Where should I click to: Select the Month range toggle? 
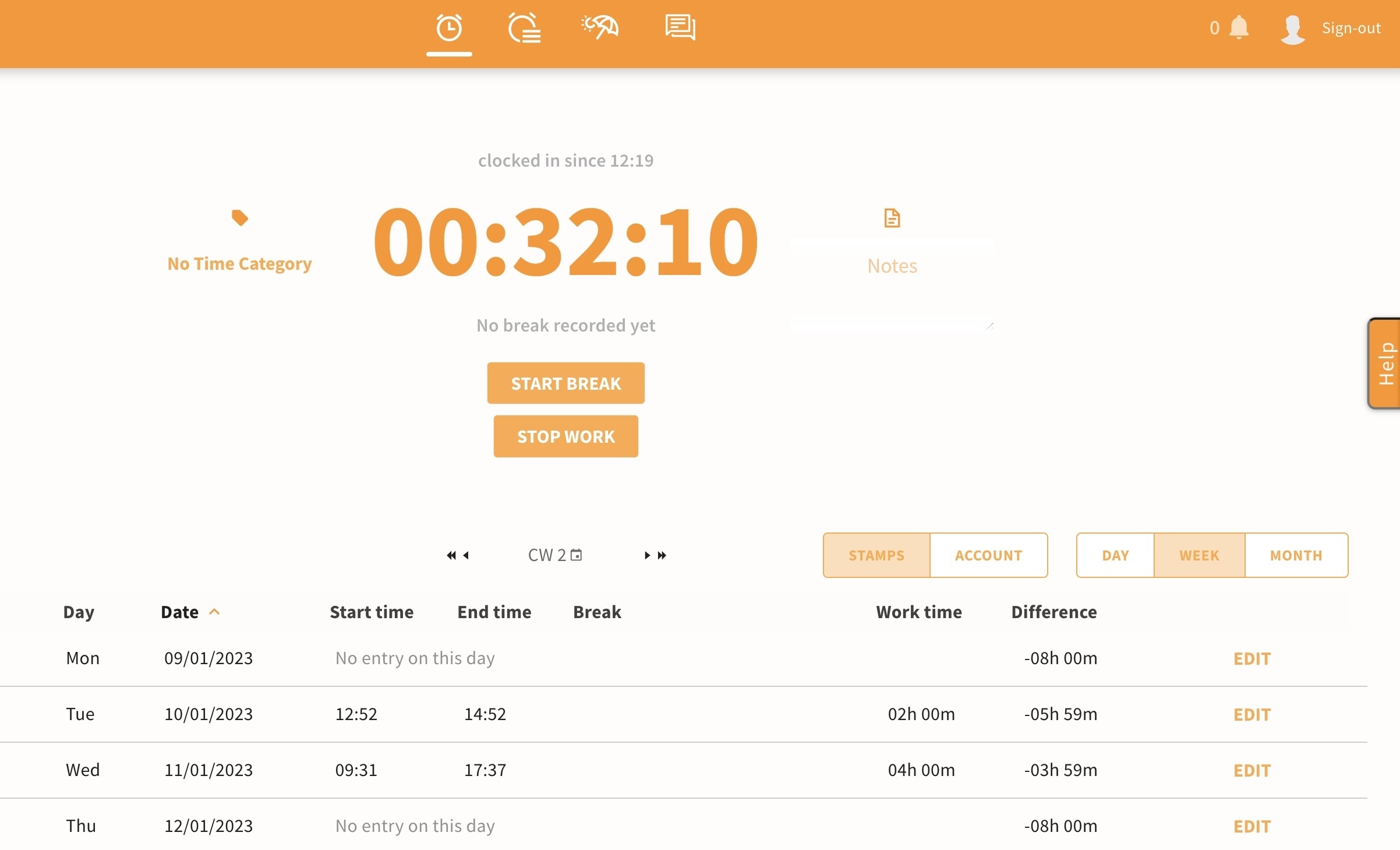[1296, 555]
